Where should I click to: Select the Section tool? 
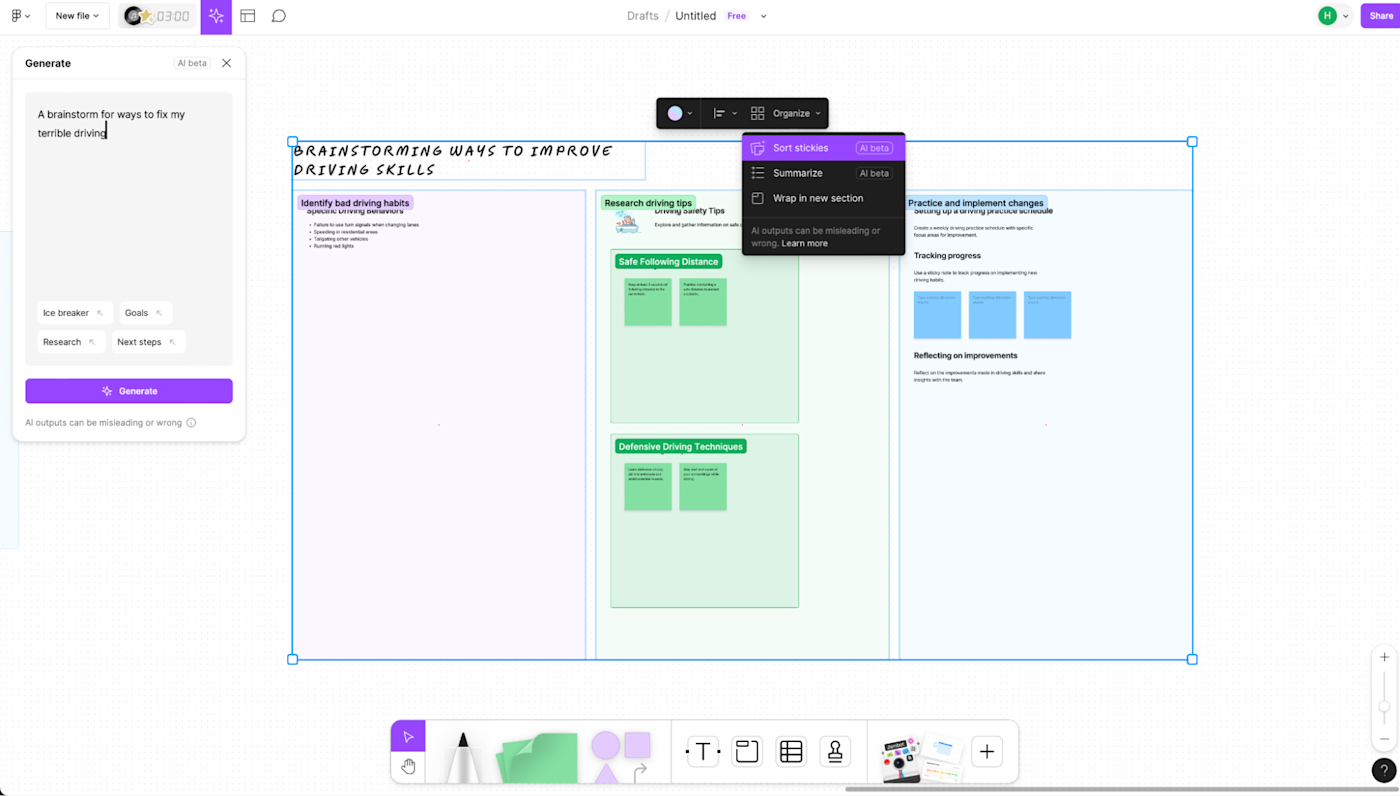[x=747, y=751]
